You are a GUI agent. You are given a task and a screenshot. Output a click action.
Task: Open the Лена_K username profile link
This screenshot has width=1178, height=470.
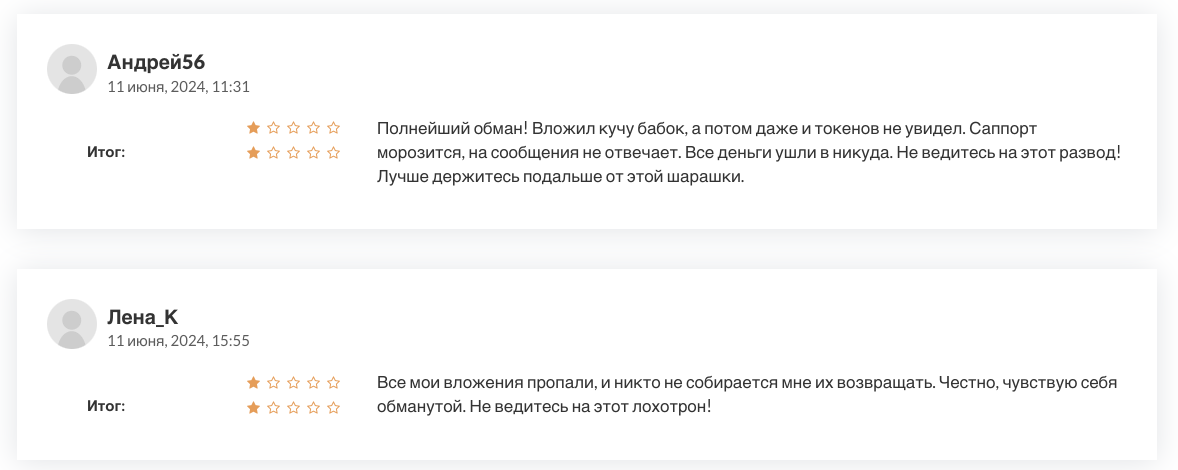[x=143, y=317]
